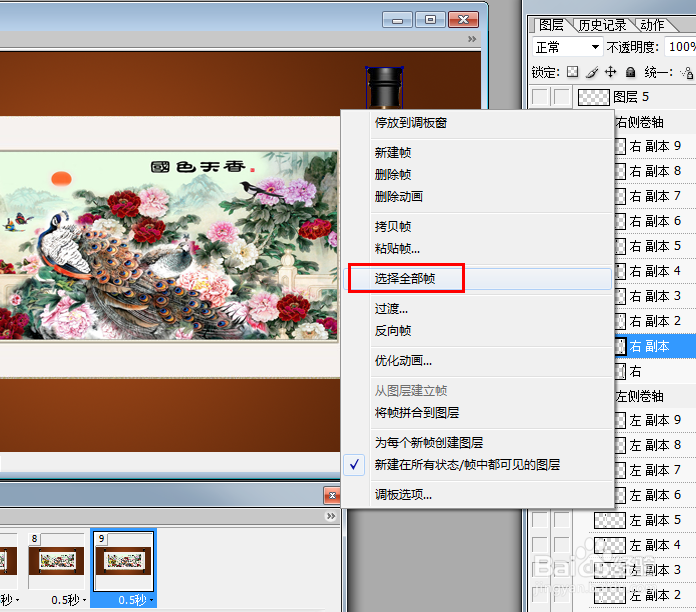Choose 删除帧 menu entry
This screenshot has height=612, width=696.
478,174
